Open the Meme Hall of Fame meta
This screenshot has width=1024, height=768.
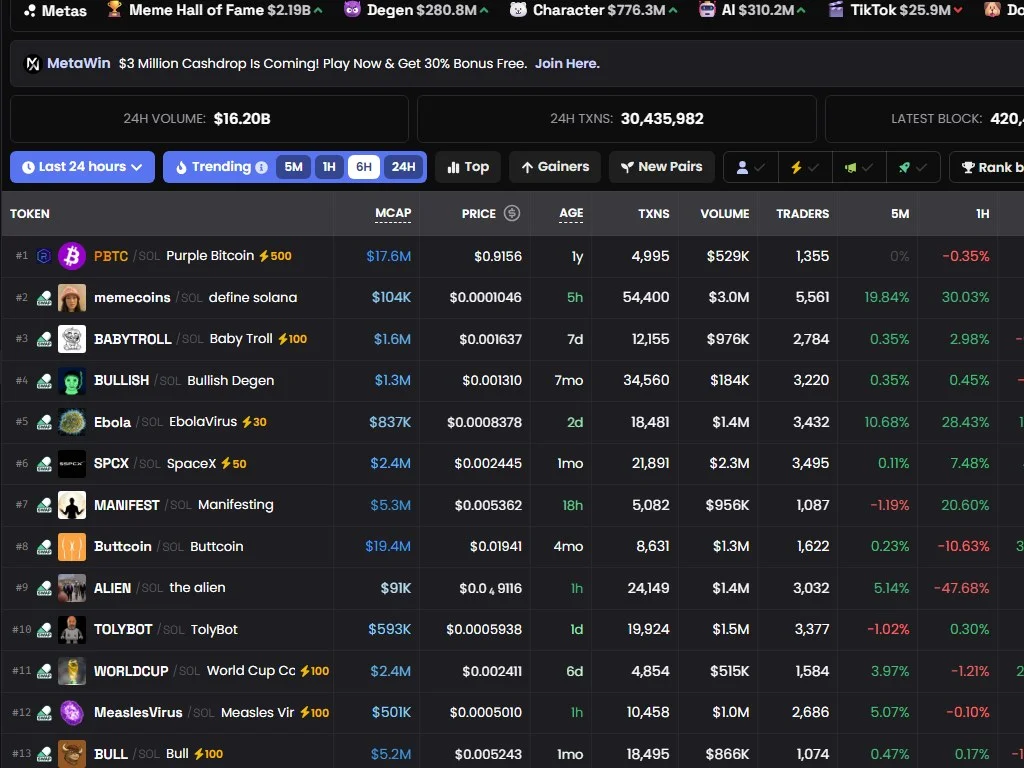[x=215, y=10]
